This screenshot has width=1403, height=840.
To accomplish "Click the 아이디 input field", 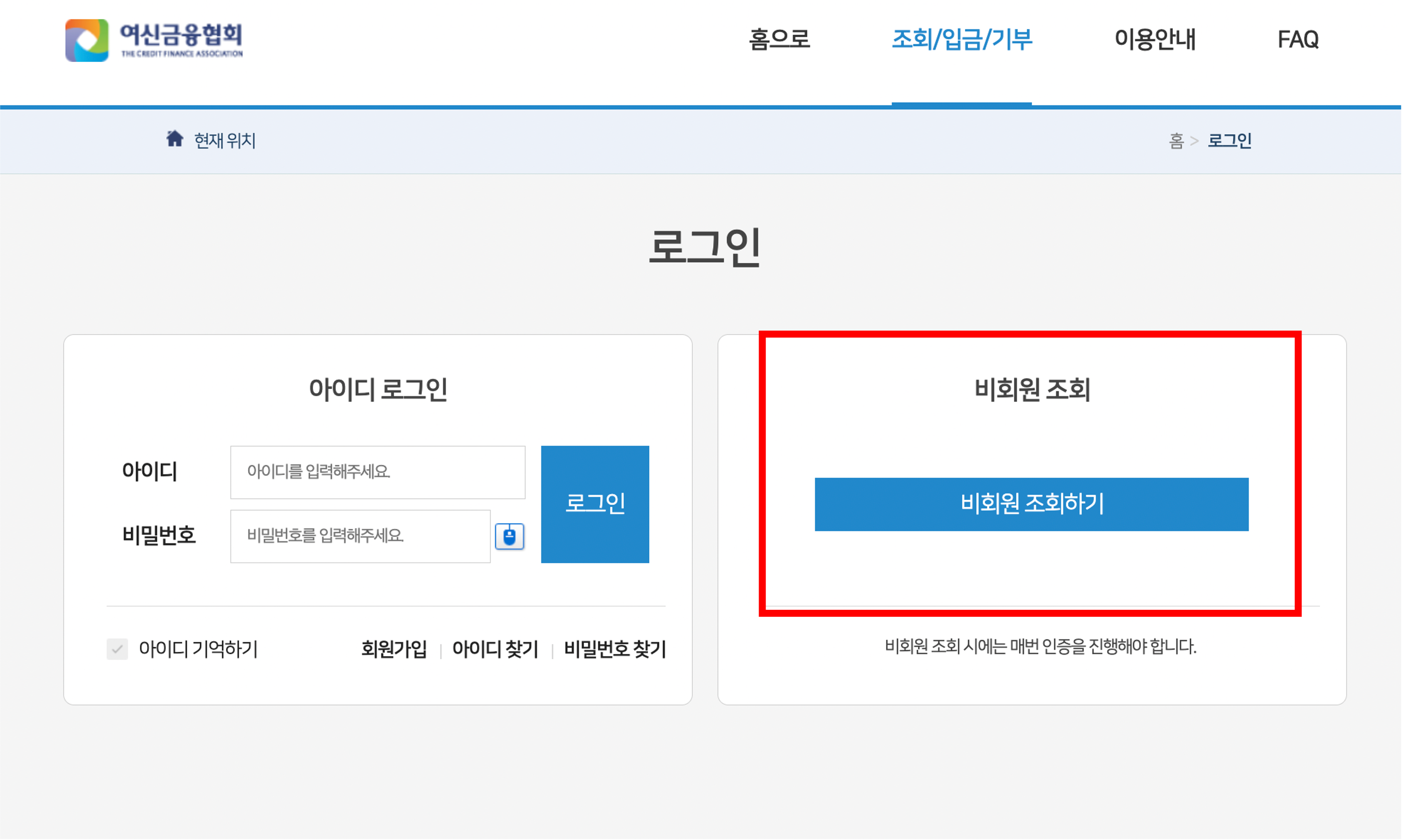I will click(378, 472).
